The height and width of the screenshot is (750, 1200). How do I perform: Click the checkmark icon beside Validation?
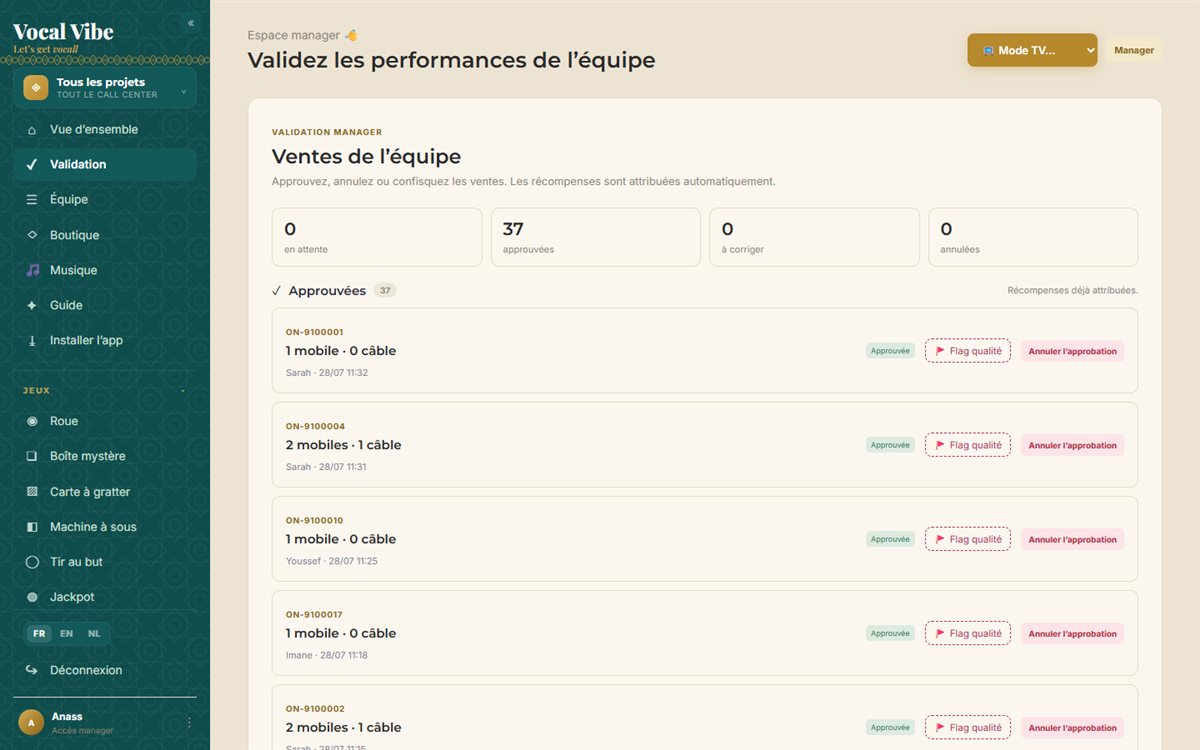coord(32,165)
